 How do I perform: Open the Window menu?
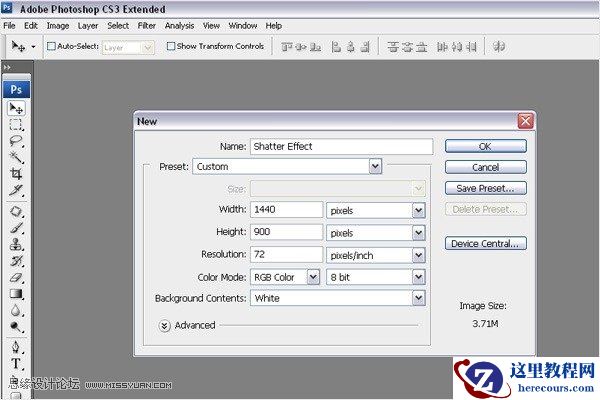point(243,26)
